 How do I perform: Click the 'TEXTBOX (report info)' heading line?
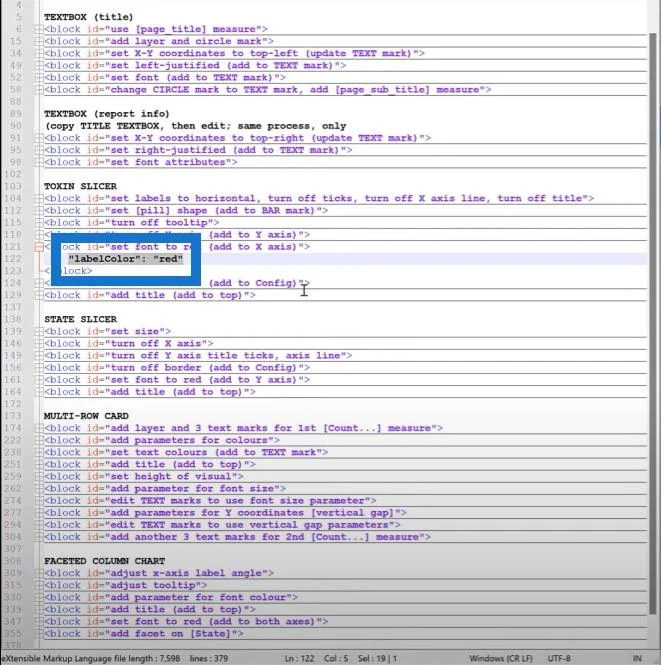(107, 114)
